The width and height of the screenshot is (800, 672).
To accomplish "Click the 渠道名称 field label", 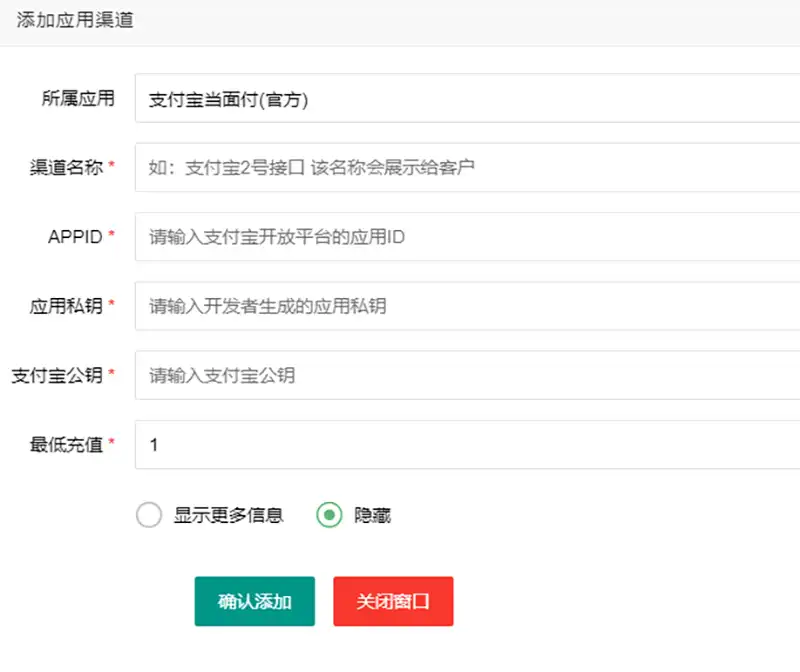I will point(66,168).
